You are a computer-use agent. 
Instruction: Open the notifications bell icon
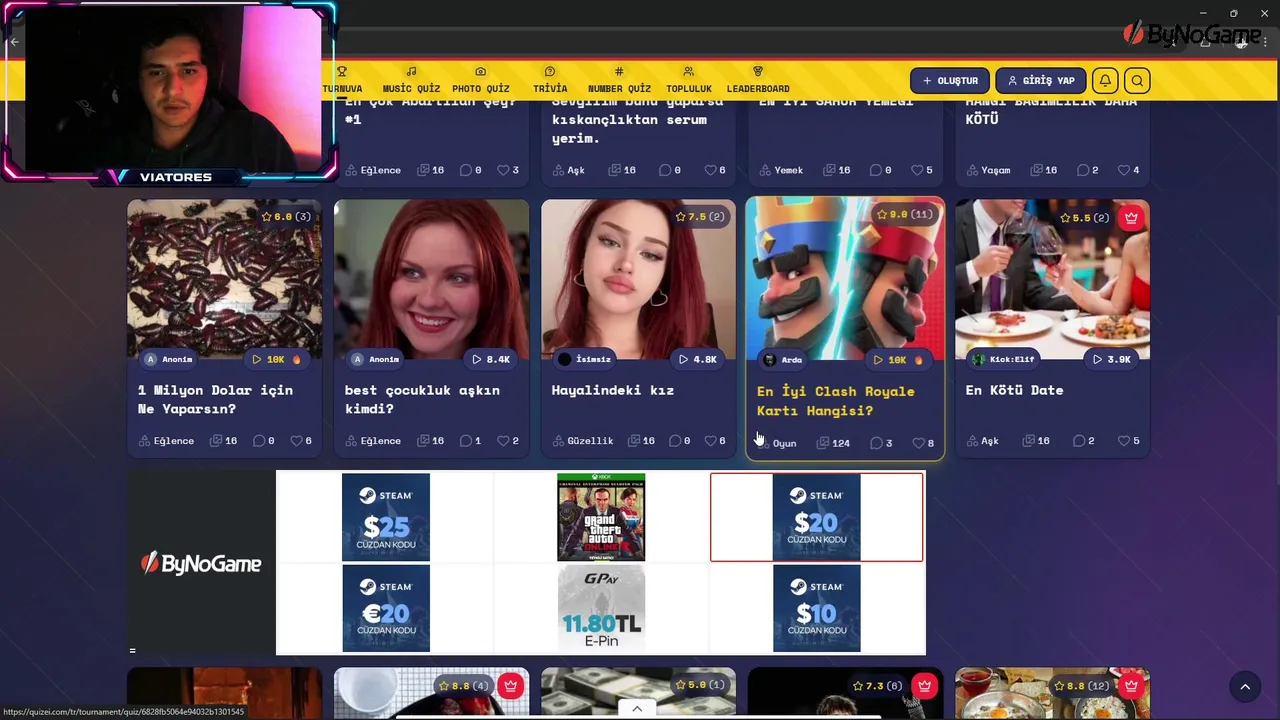click(x=1105, y=81)
